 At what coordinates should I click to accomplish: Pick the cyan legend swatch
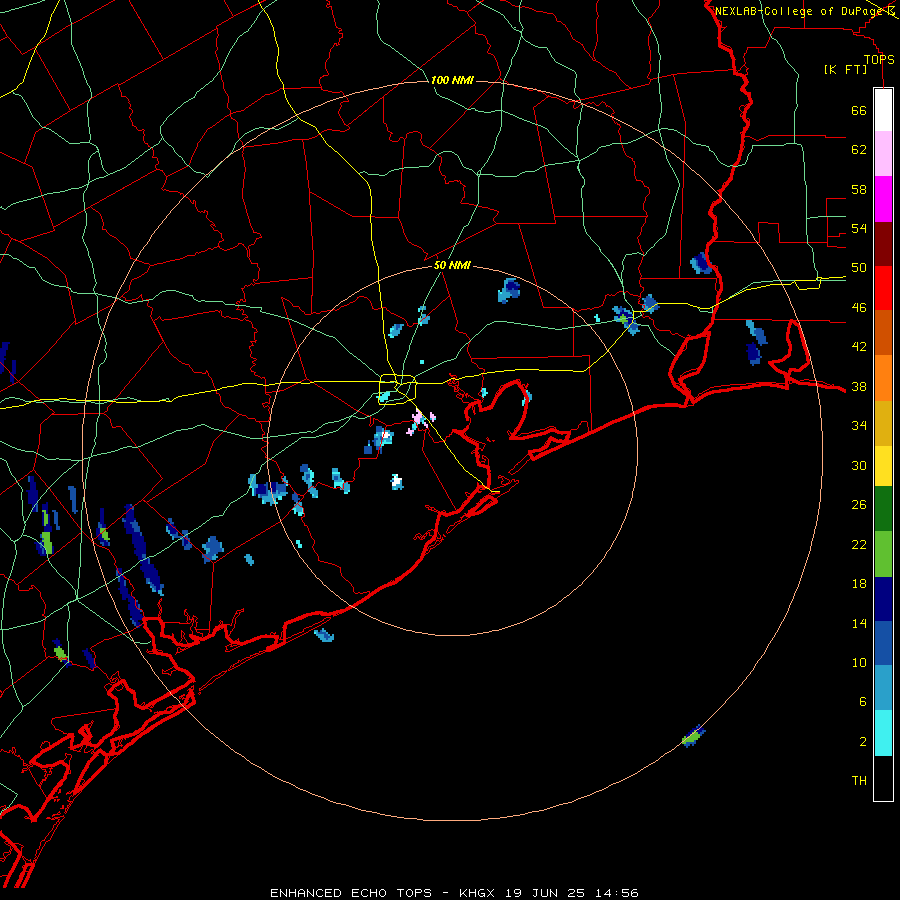click(883, 733)
